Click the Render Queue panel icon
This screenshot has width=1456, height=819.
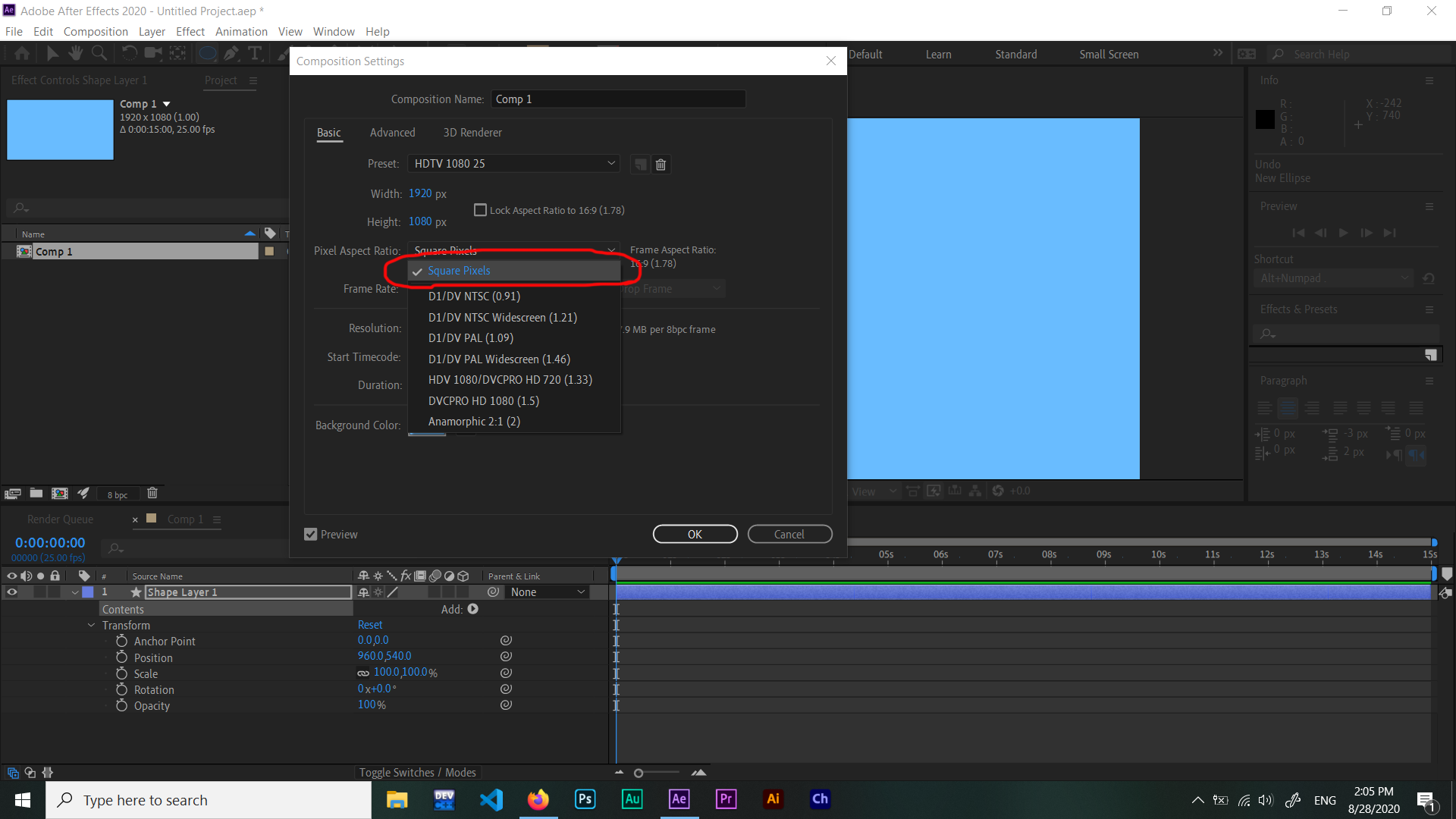pyautogui.click(x=60, y=519)
